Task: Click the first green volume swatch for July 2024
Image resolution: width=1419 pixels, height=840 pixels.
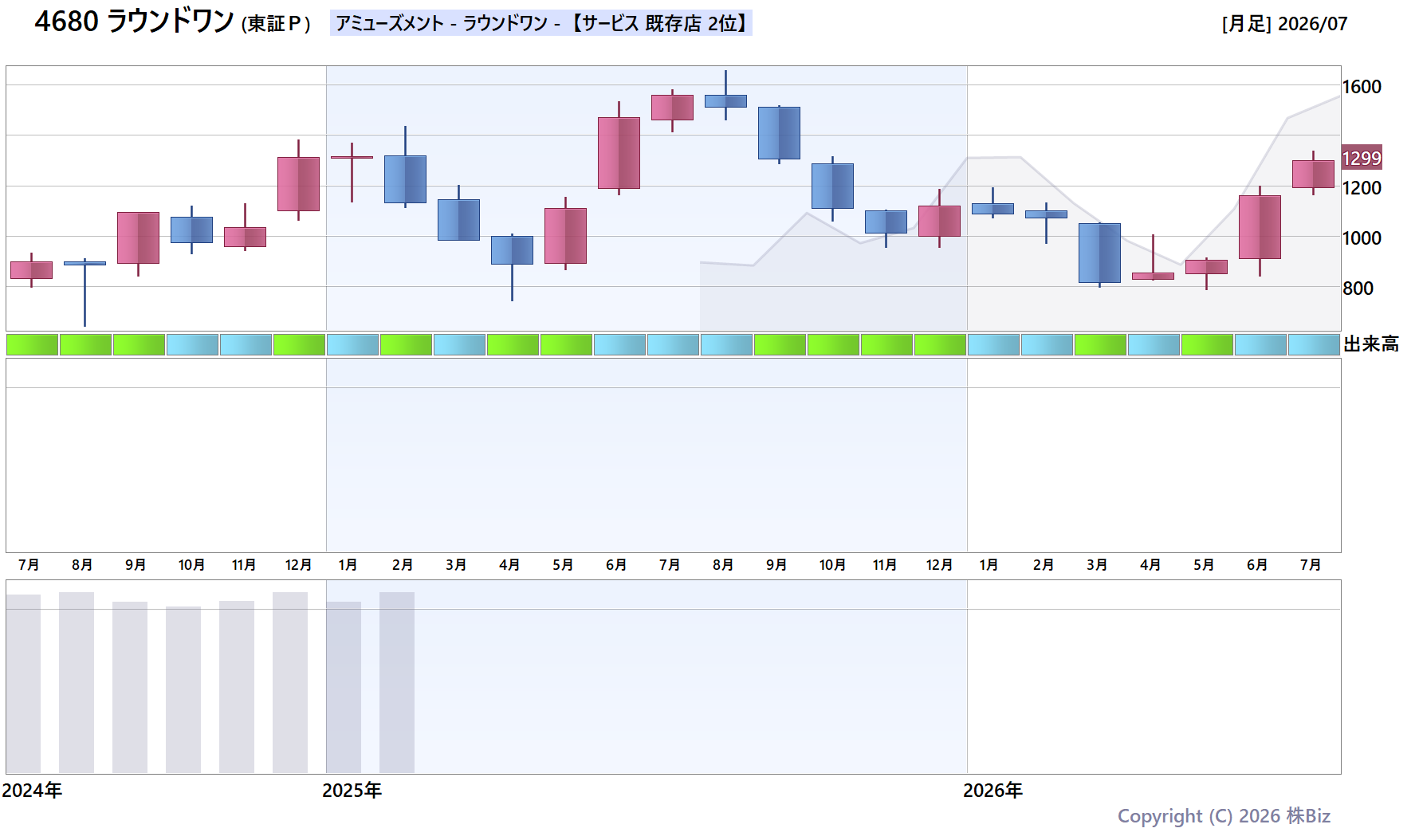Action: 32,345
